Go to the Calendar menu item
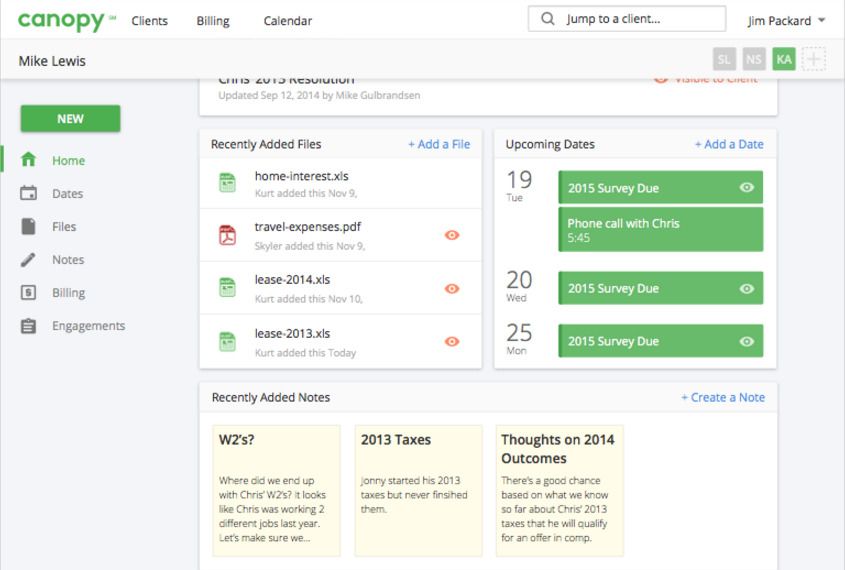The width and height of the screenshot is (845, 570). [x=287, y=21]
